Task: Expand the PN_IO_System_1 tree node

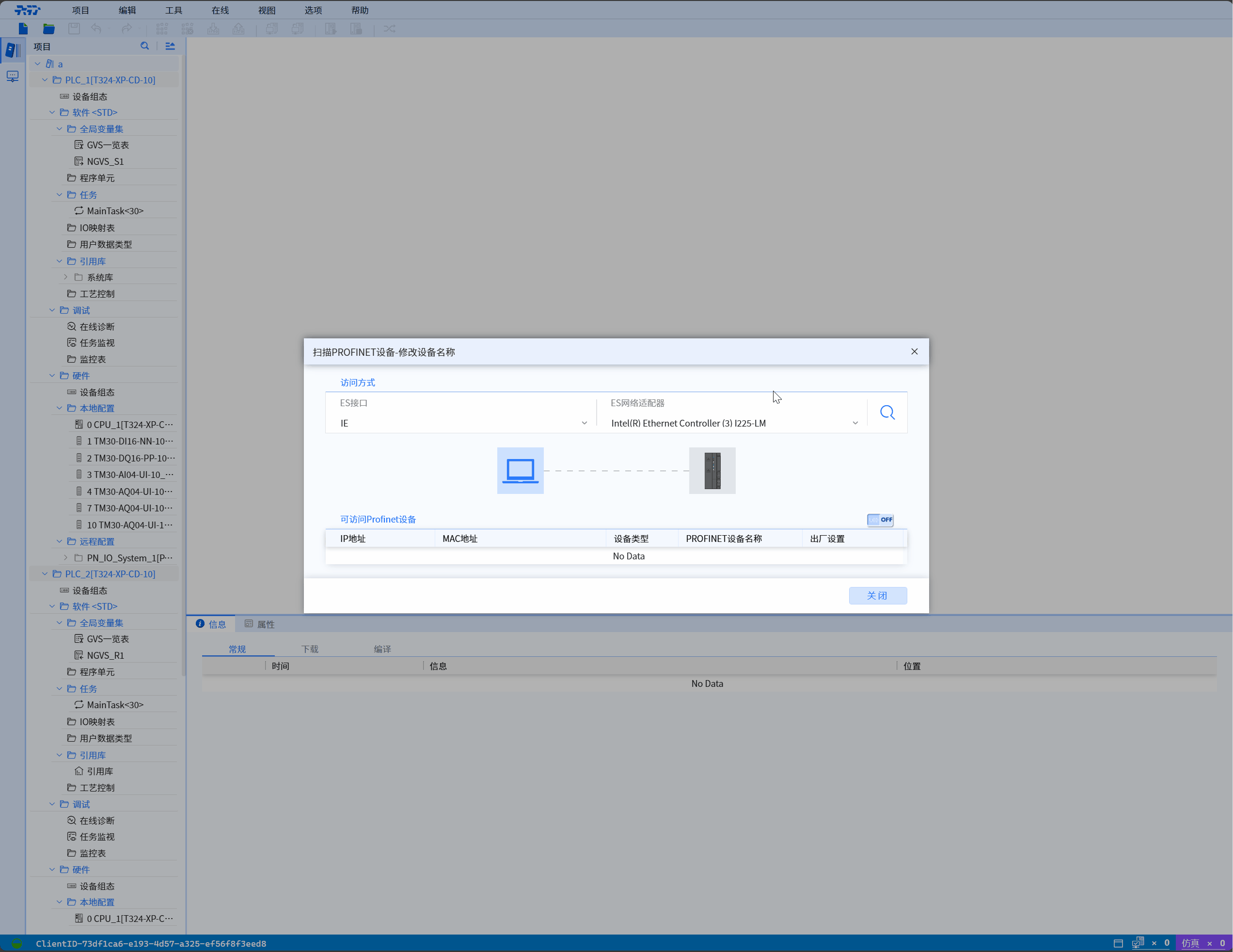Action: (66, 558)
